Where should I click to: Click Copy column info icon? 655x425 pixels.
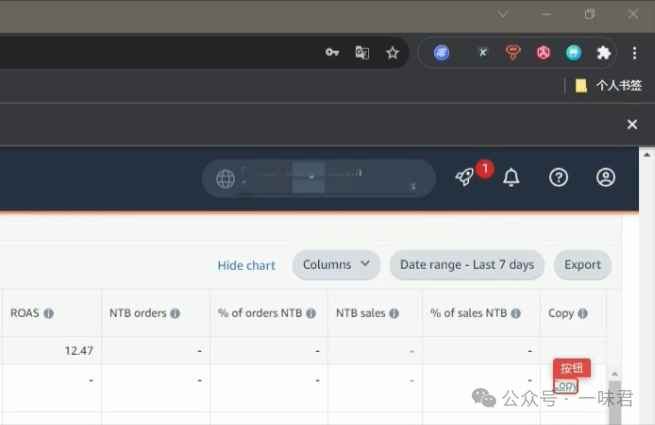coord(583,313)
